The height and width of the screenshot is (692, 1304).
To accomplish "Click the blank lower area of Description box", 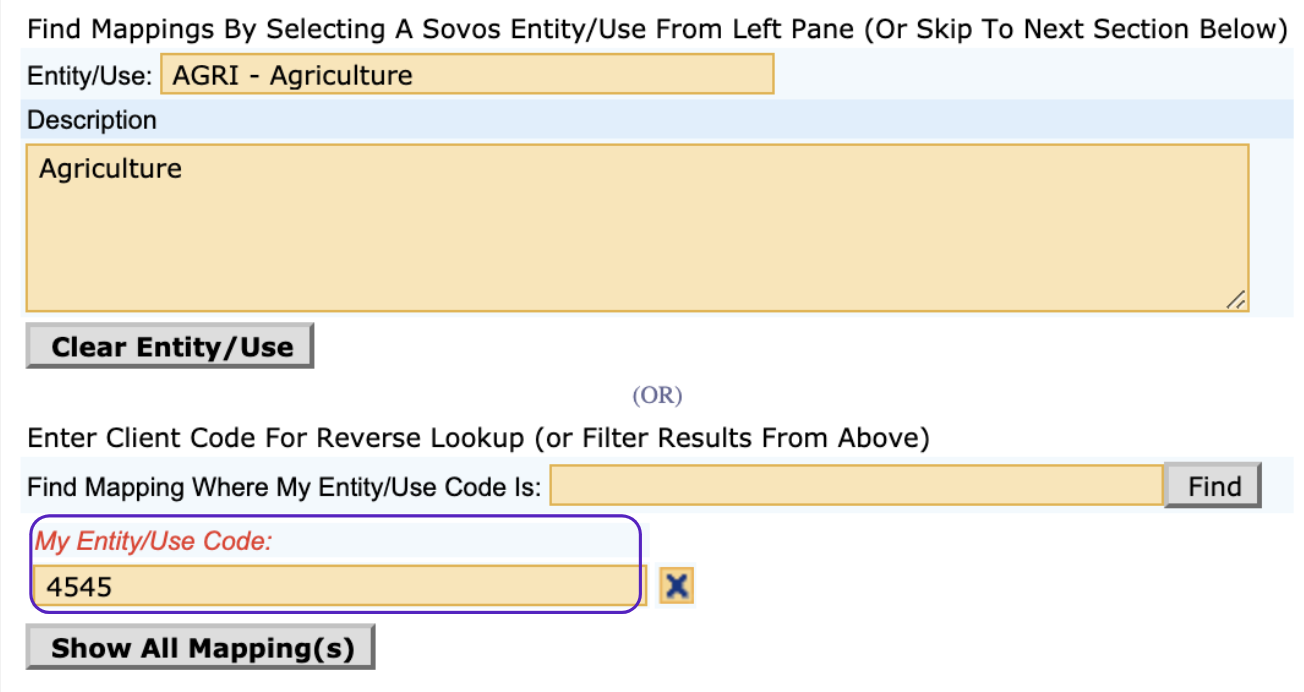I will tap(636, 250).
